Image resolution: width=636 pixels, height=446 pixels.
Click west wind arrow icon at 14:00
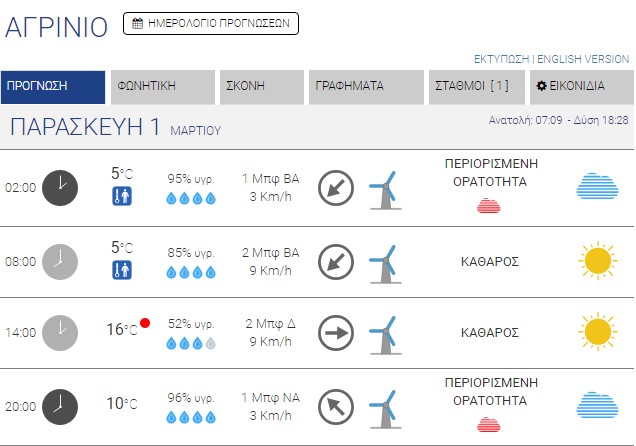pyautogui.click(x=336, y=332)
